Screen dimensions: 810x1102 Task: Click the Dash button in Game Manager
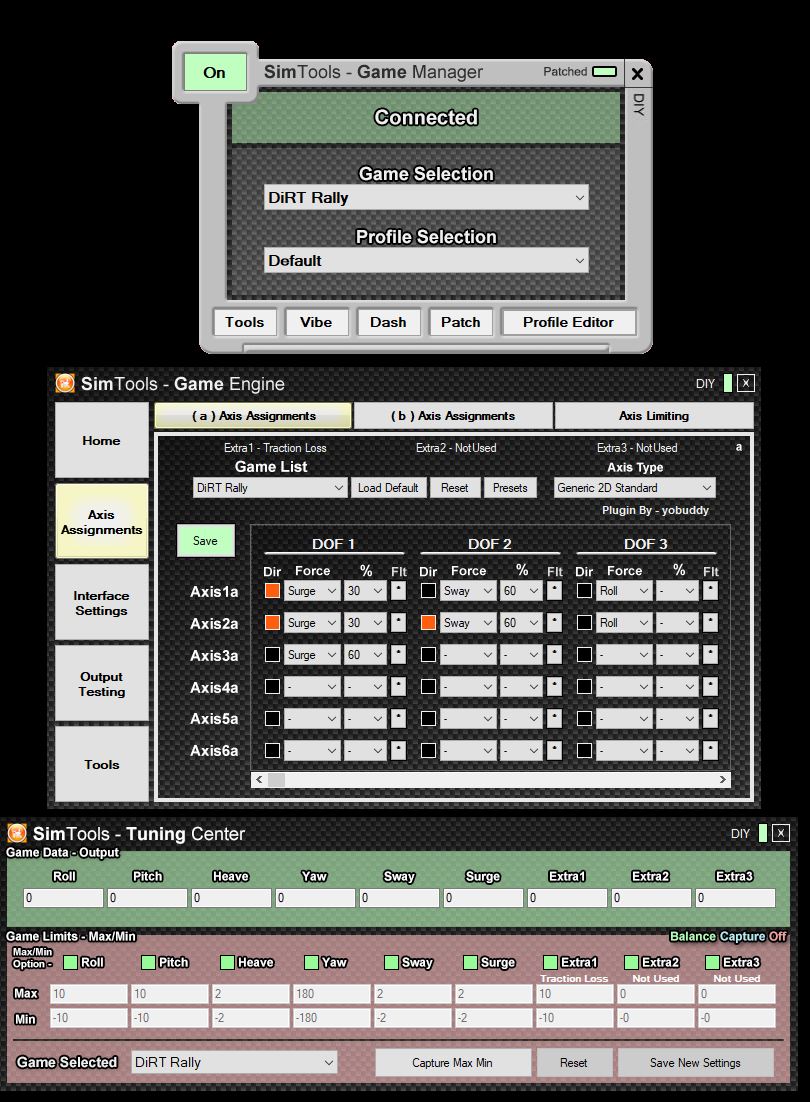pos(388,323)
